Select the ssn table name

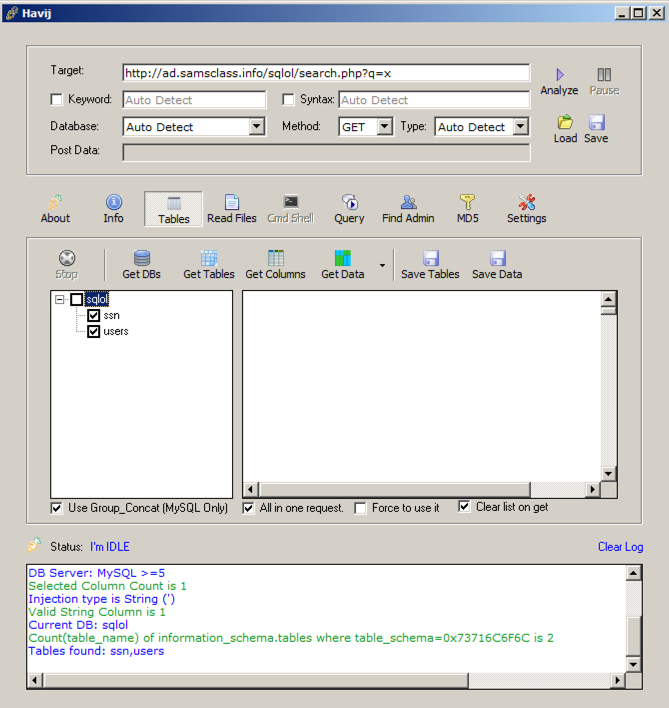[112, 315]
